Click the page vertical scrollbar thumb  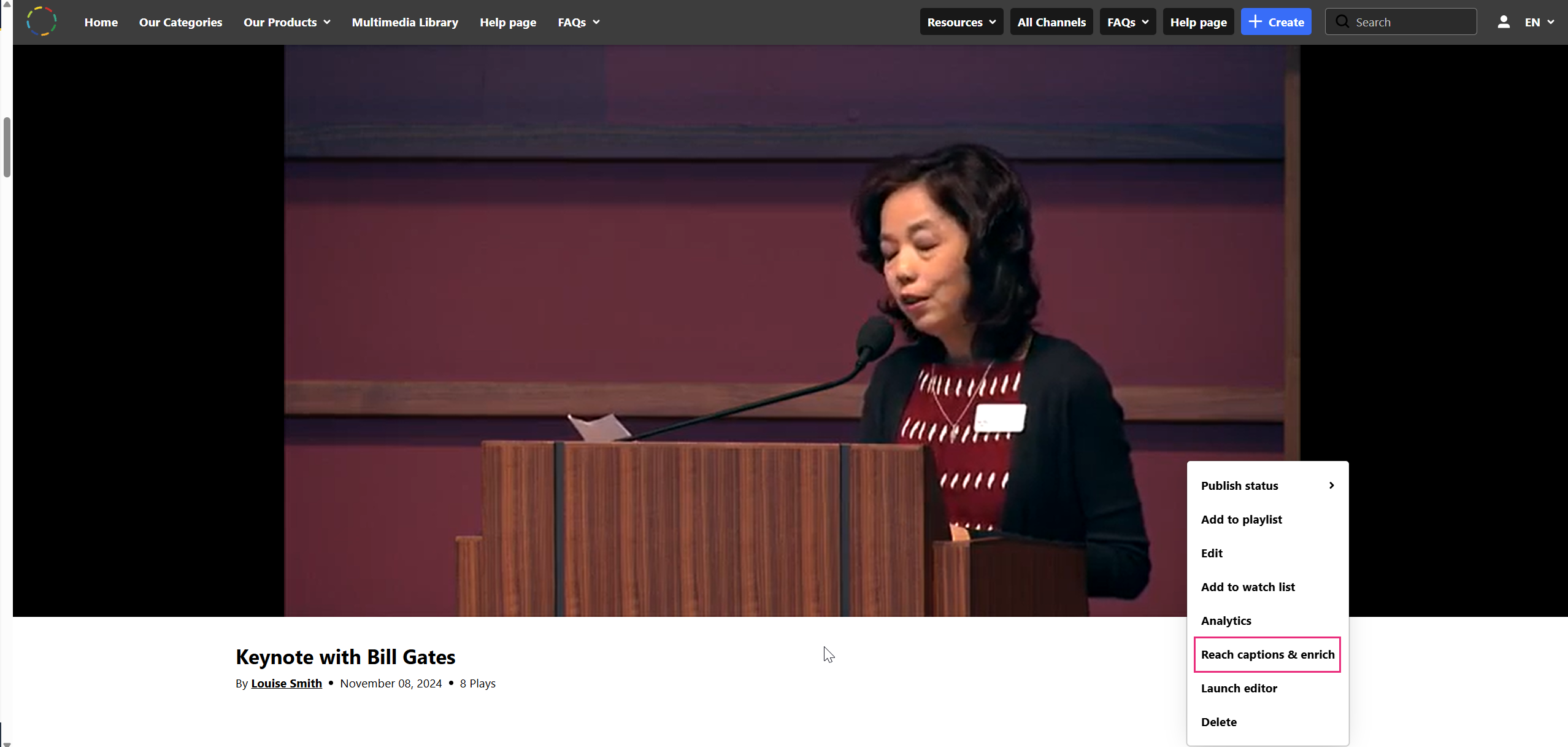coord(7,147)
